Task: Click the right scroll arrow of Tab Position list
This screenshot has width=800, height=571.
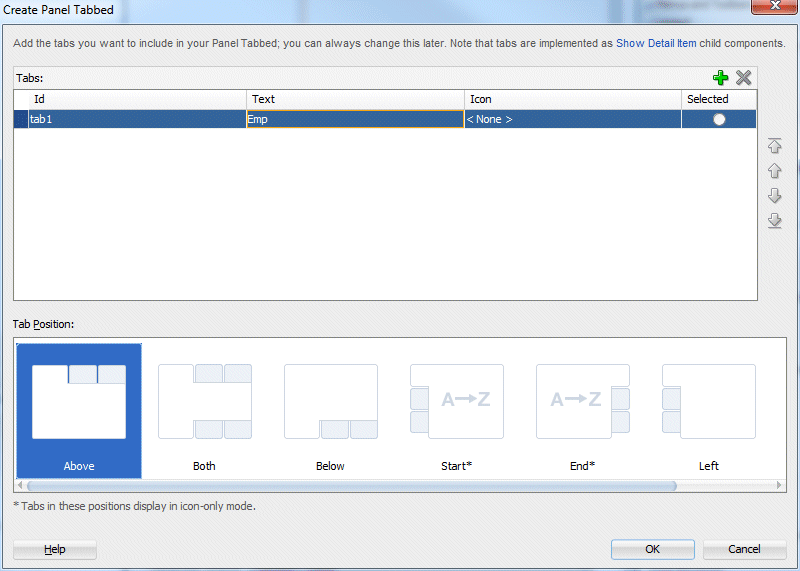Action: 779,485
